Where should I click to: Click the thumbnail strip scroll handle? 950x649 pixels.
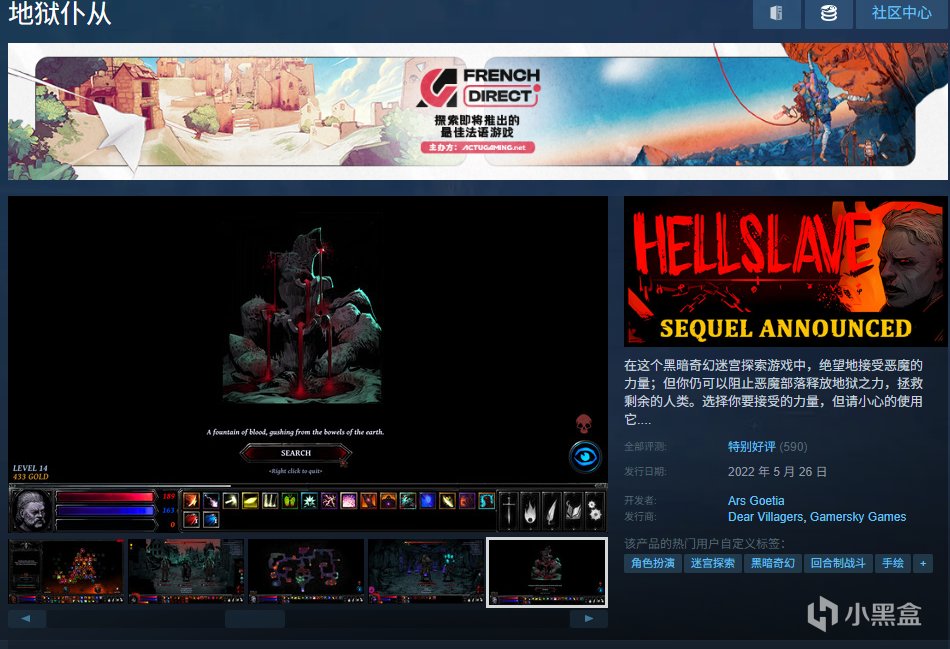[255, 619]
